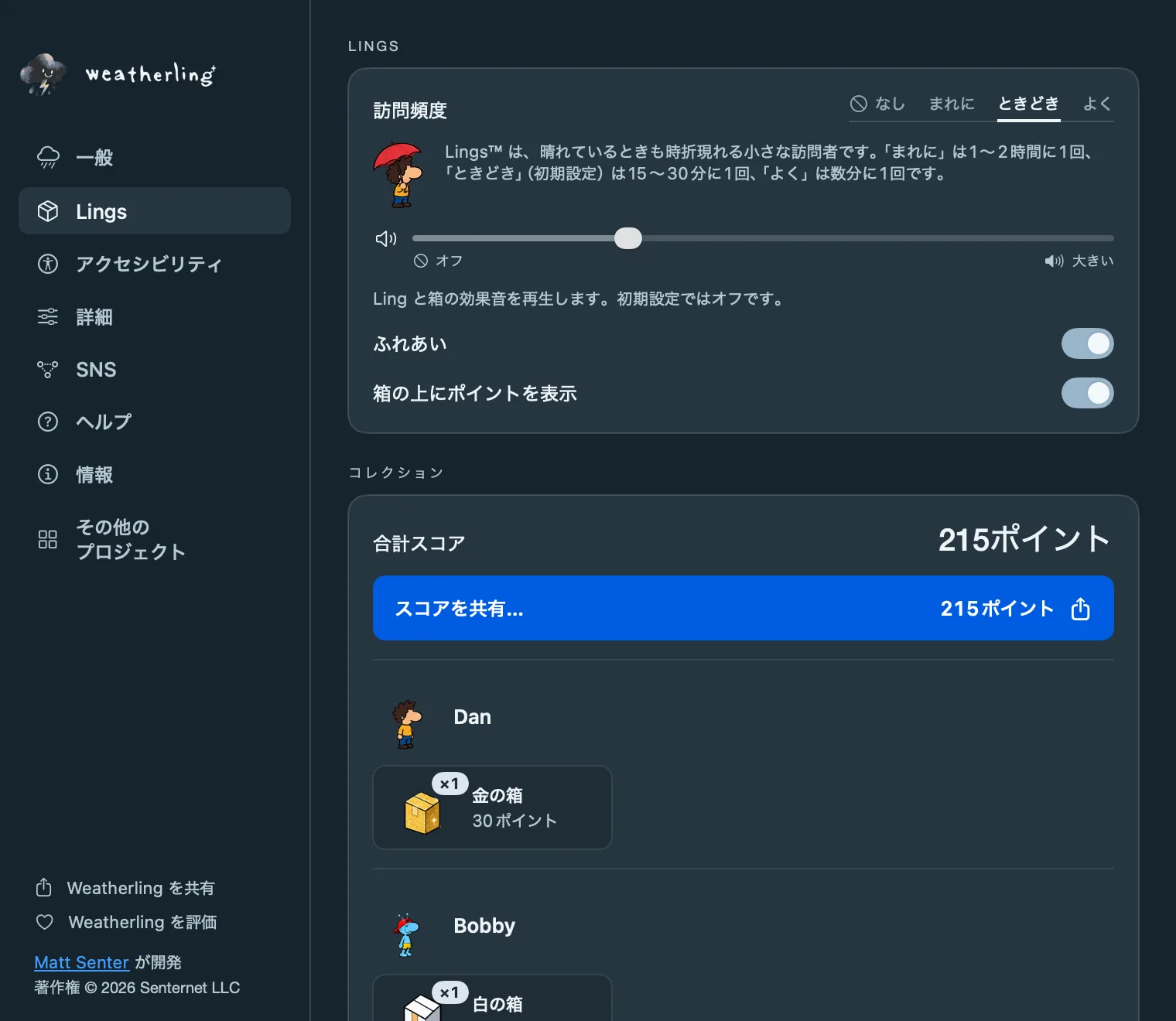This screenshot has width=1176, height=1021.
Task: Click the accessibility figure icon in sidebar
Action: 48,264
